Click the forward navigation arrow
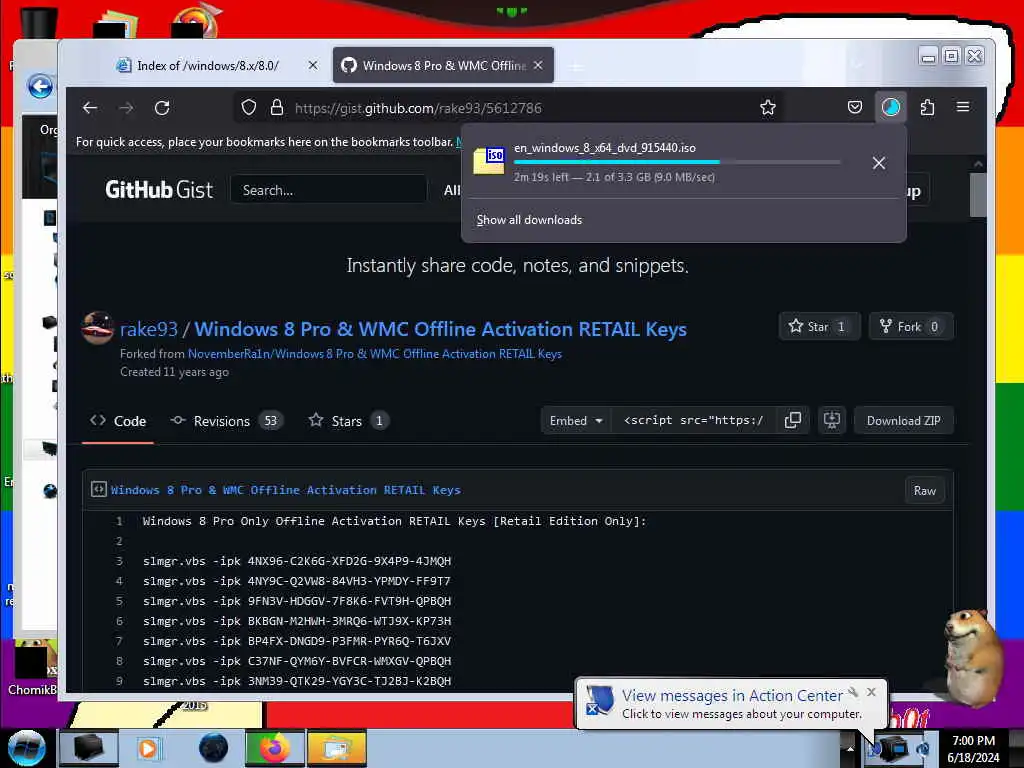This screenshot has height=768, width=1024. pyautogui.click(x=126, y=108)
